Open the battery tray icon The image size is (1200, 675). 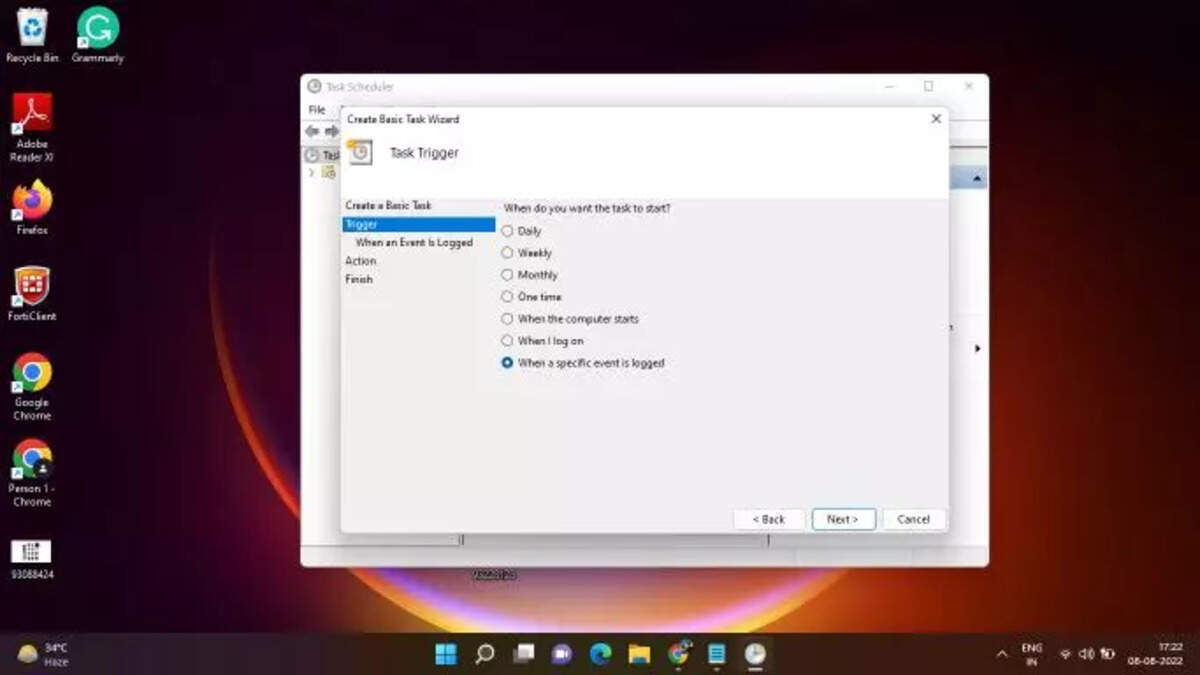coord(1107,654)
